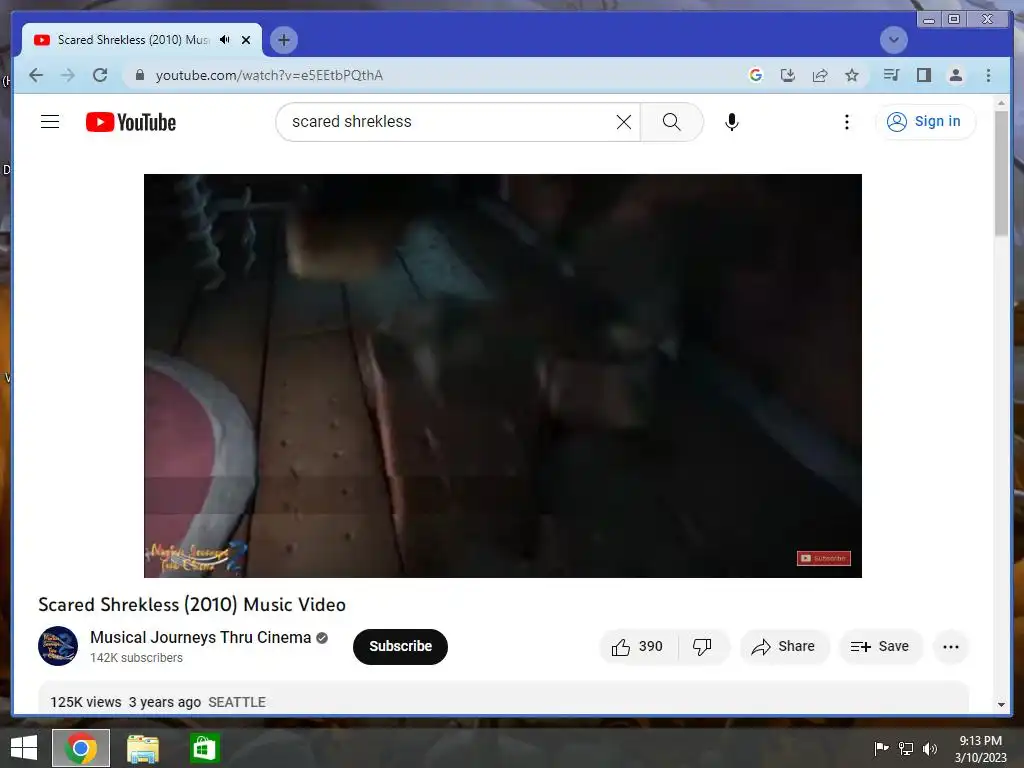This screenshot has width=1024, height=768.
Task: Subscribe to the channel with black button
Action: click(x=400, y=647)
